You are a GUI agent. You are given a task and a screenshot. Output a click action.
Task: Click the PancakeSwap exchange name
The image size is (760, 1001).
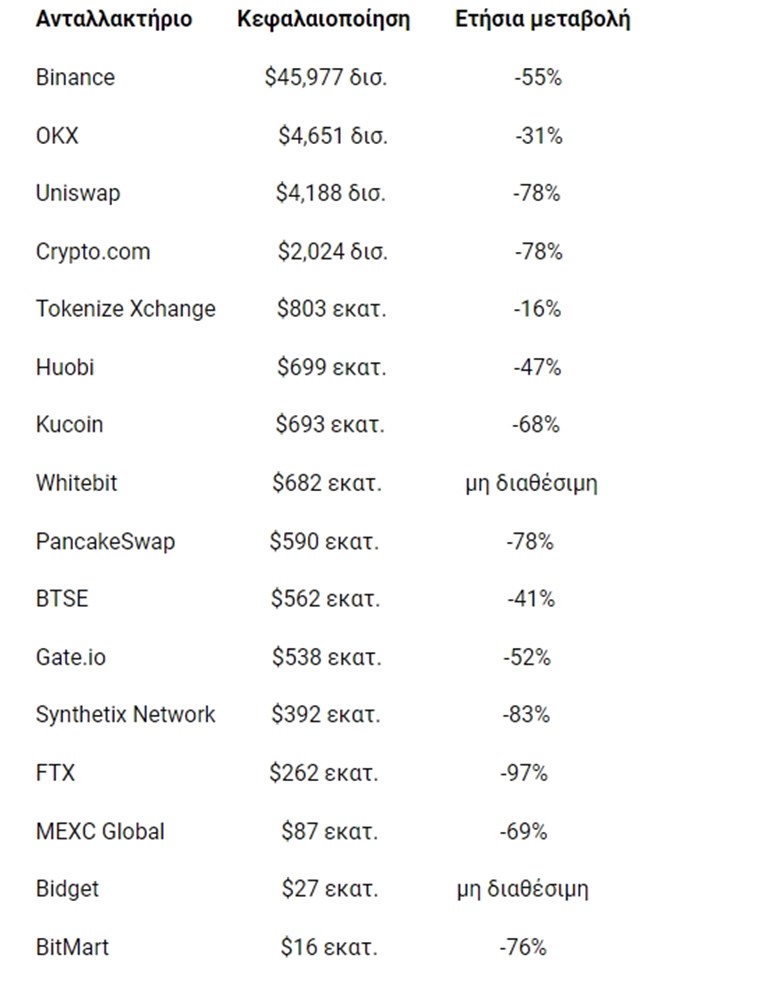105,541
